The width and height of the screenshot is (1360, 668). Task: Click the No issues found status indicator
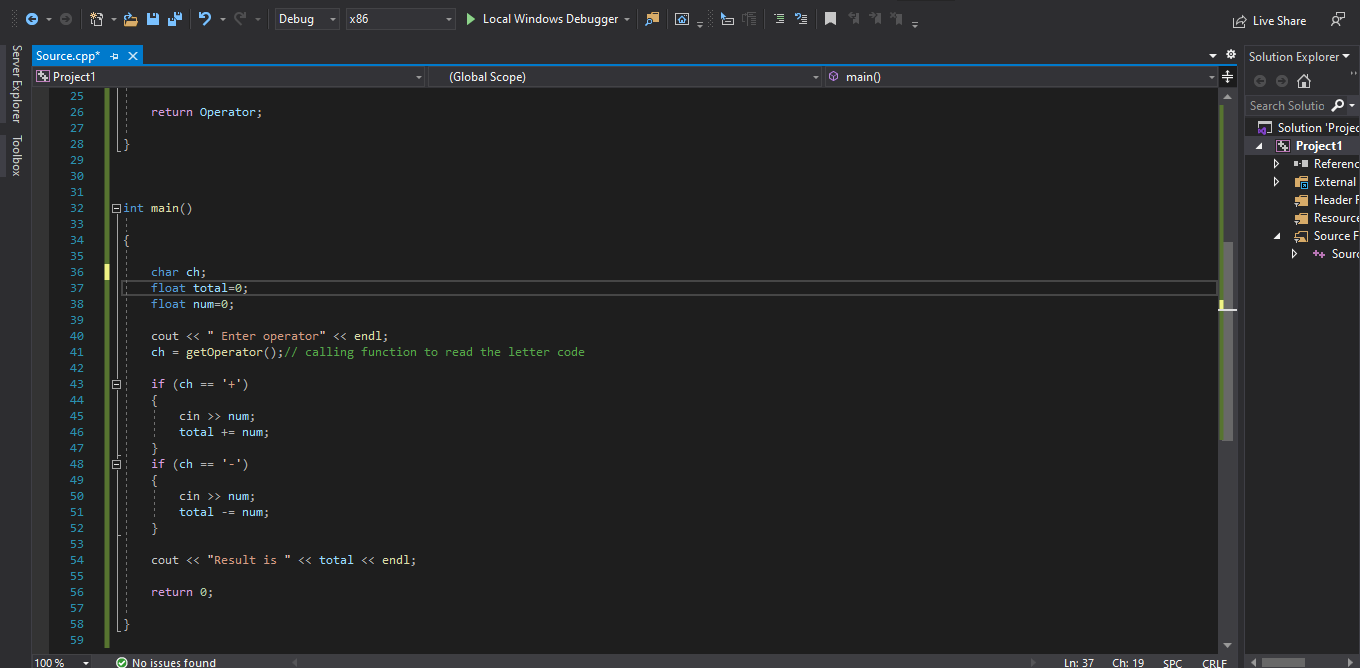[166, 662]
